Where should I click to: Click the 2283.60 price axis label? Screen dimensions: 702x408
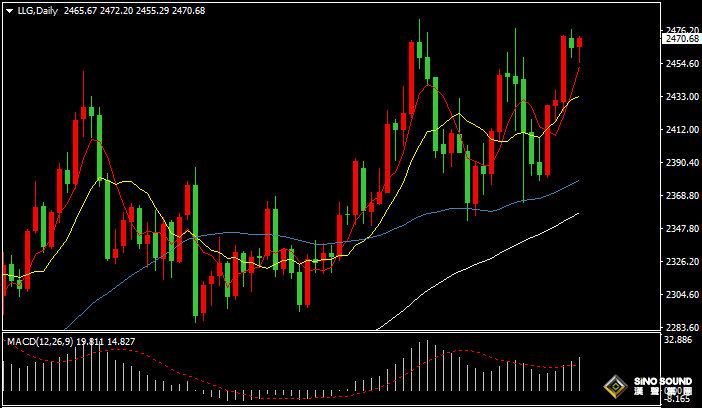point(680,327)
